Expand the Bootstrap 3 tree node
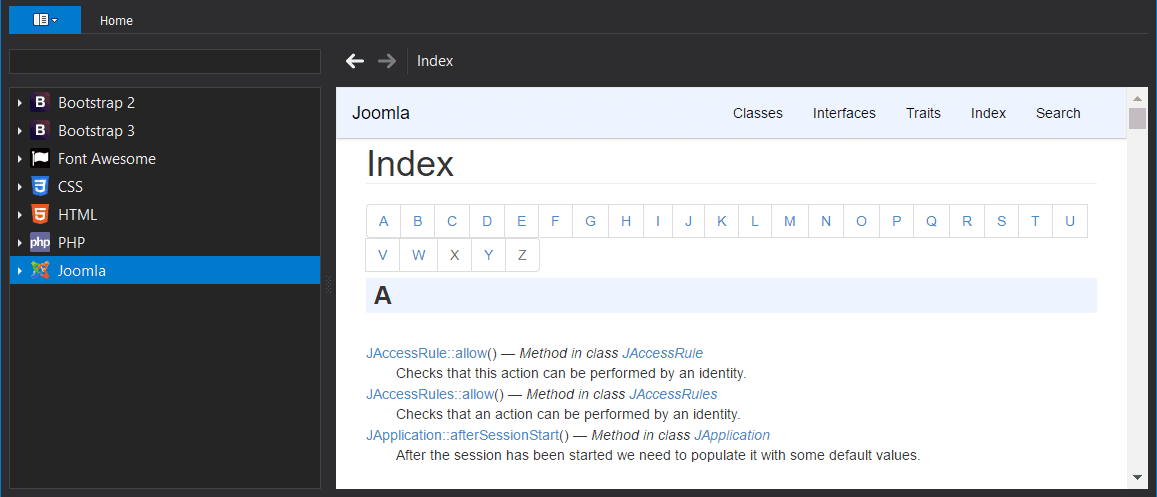The image size is (1157, 497). pos(19,131)
